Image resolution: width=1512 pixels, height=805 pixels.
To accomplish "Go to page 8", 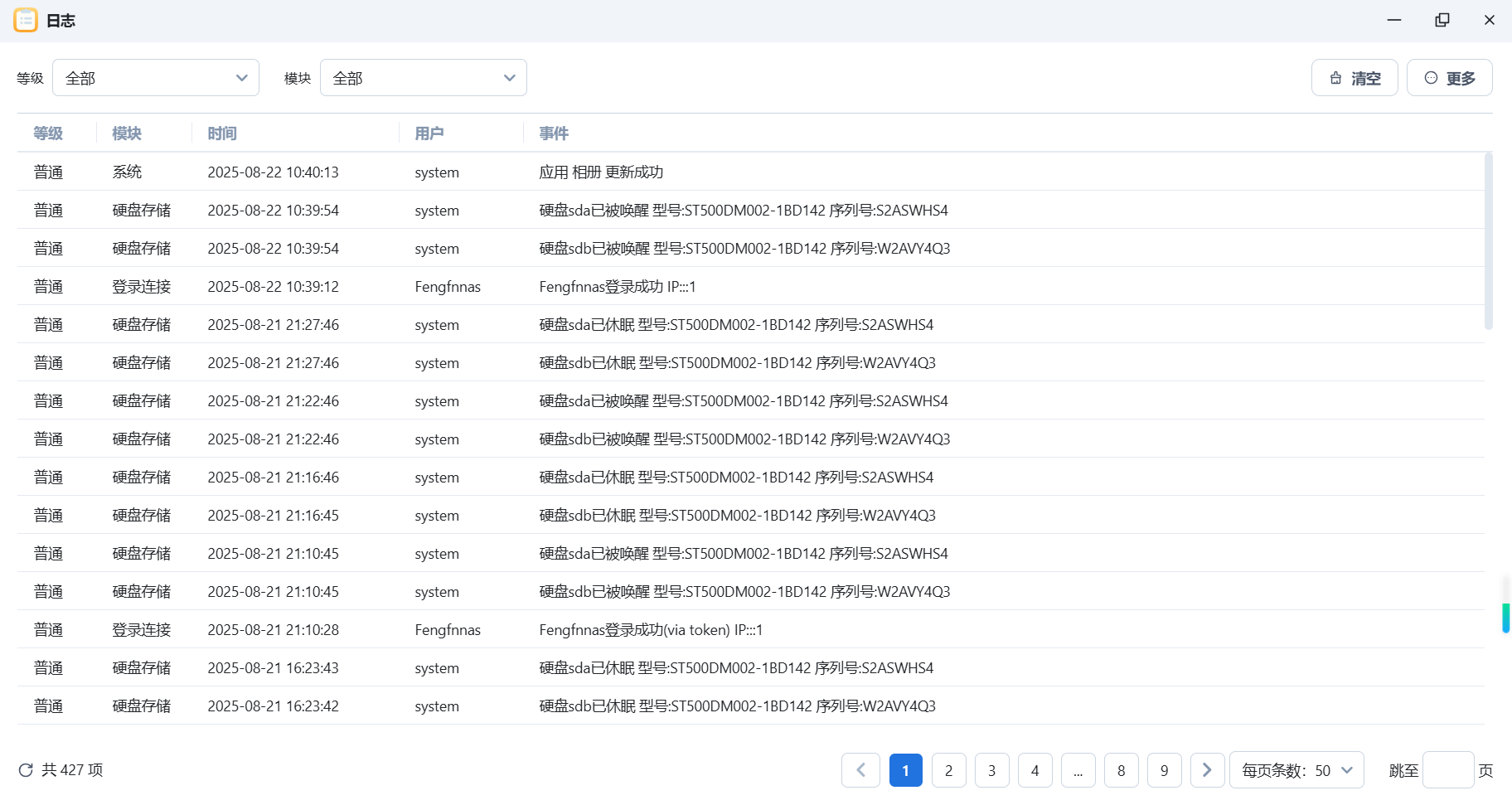I will click(x=1121, y=770).
